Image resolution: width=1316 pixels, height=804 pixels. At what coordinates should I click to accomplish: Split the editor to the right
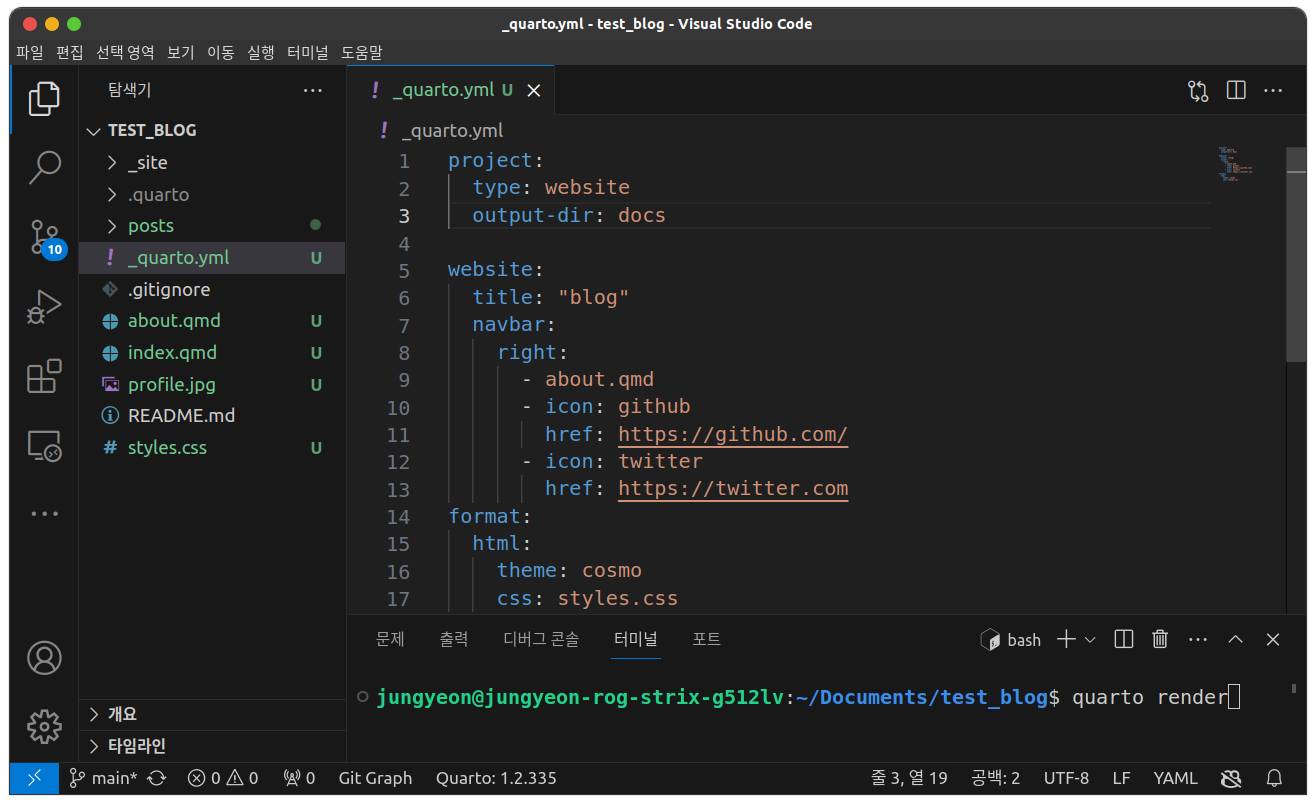[x=1236, y=90]
